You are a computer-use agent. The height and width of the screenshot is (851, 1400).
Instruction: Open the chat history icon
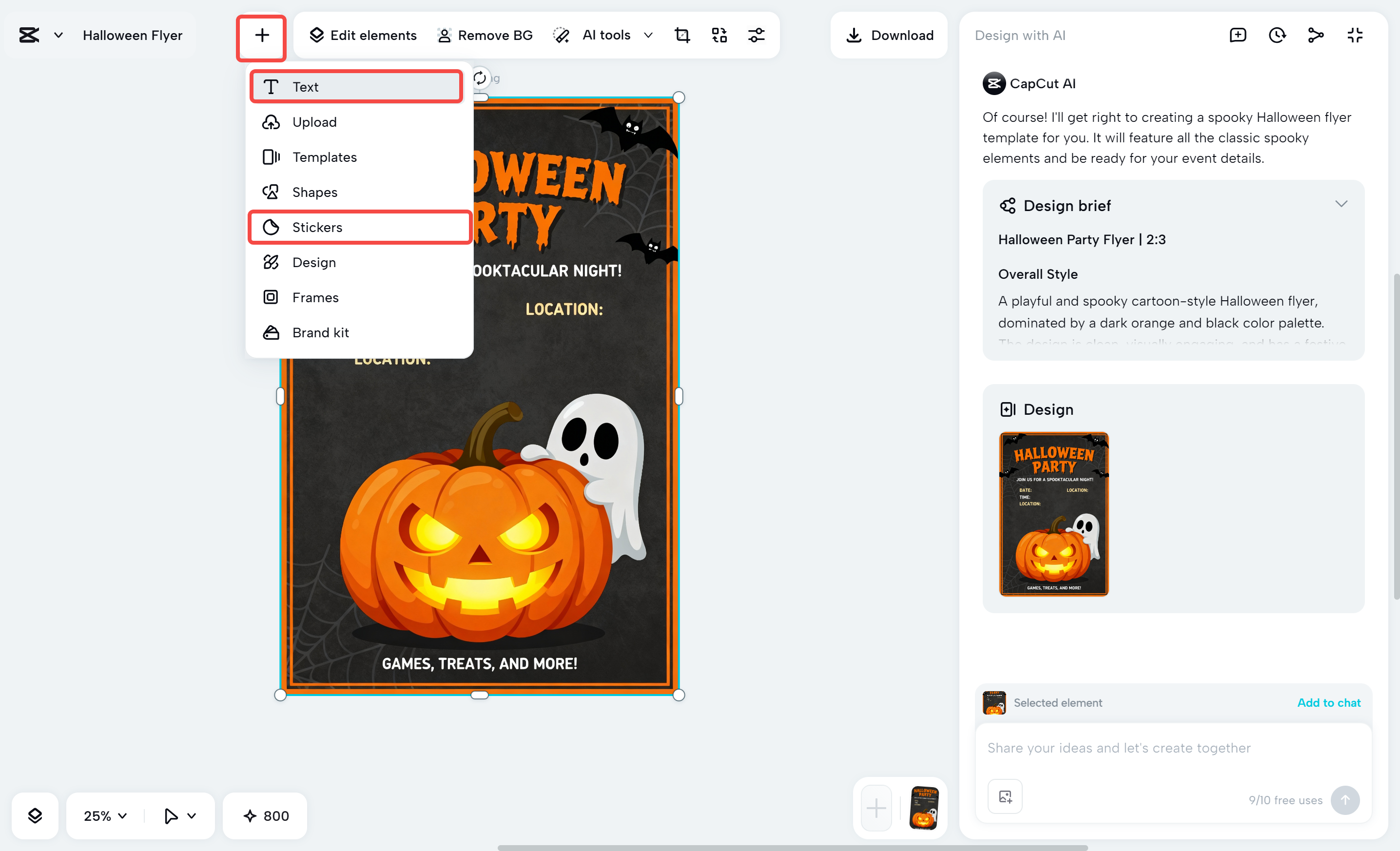[x=1277, y=35]
